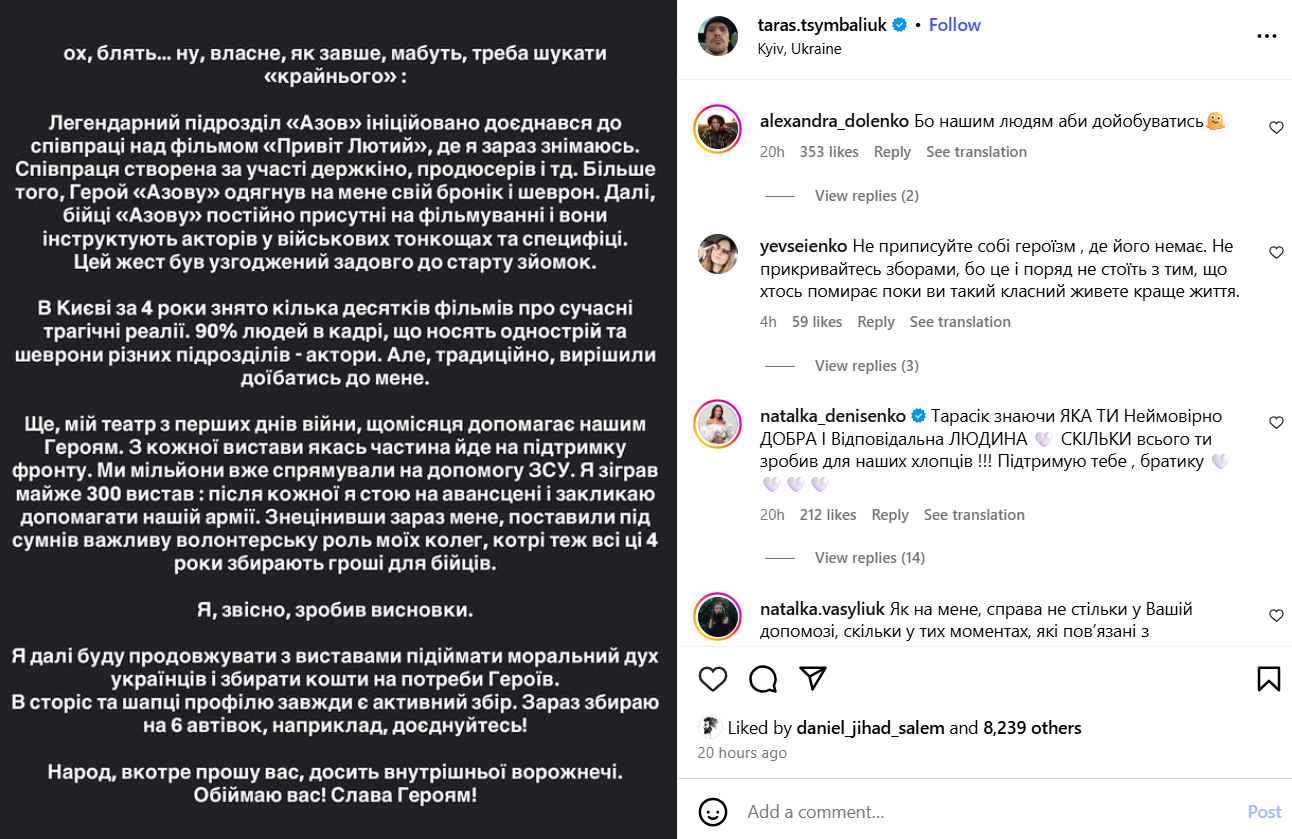Follow taras.tsymbaliuk account

tap(954, 25)
